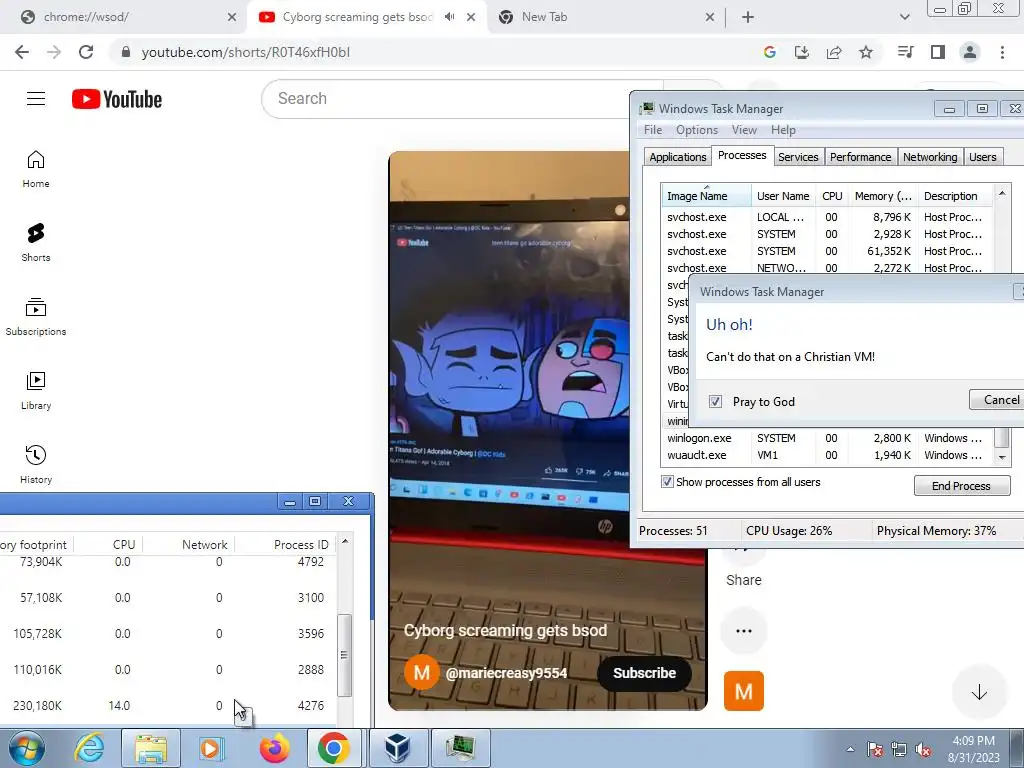
Task: Sort by Process ID in Chrome task manager
Action: (301, 545)
